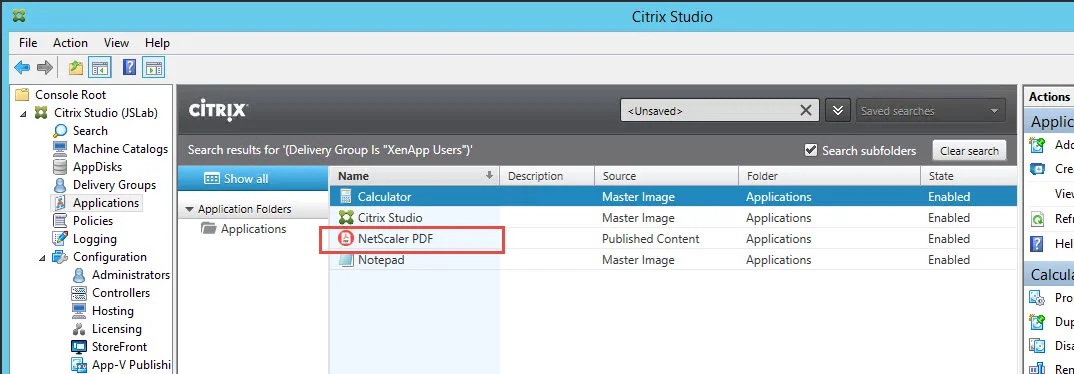Click the Clear search button
1074x374 pixels.
pyautogui.click(x=969, y=151)
